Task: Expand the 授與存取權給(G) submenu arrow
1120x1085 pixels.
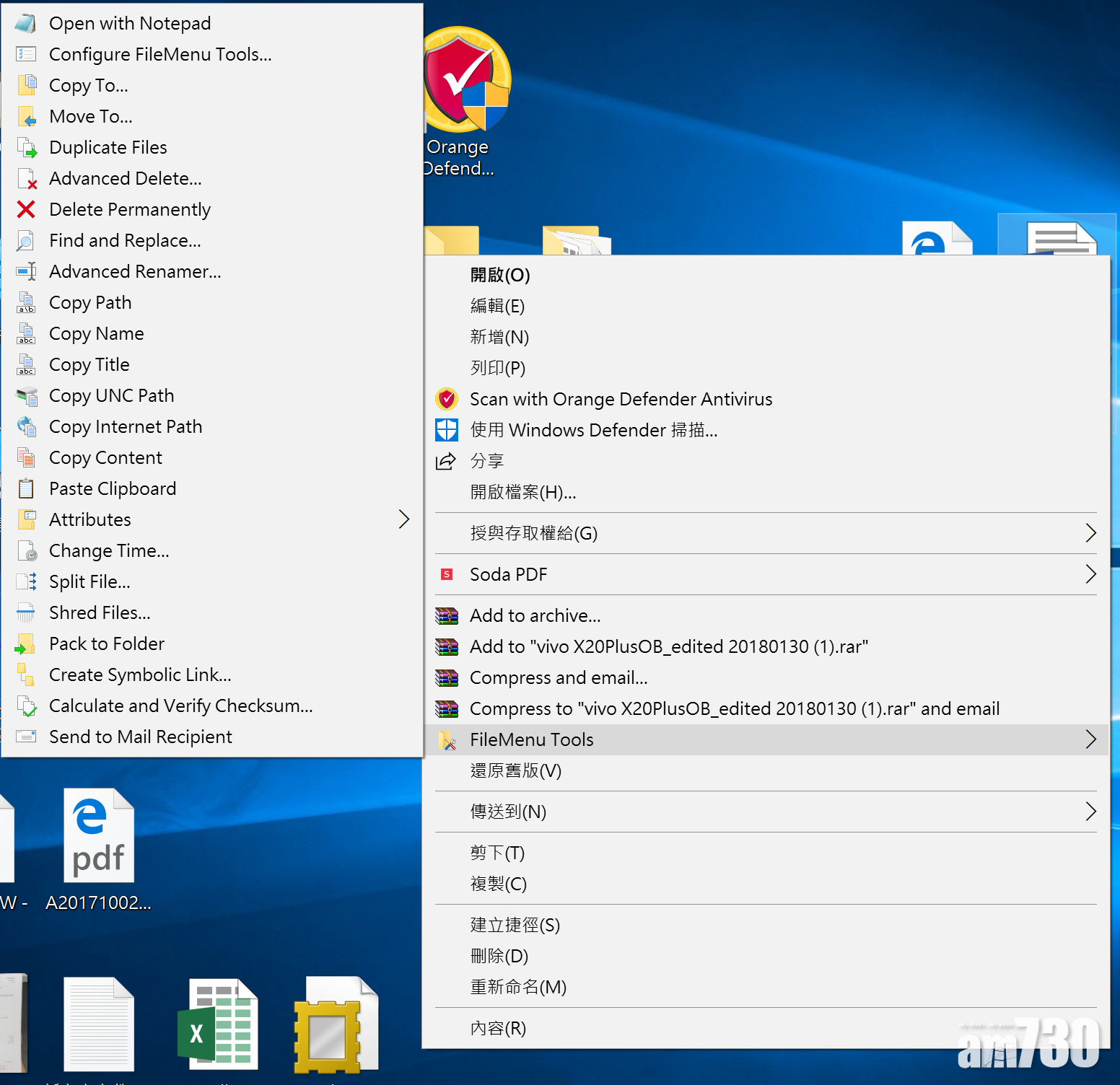Action: pos(1090,533)
